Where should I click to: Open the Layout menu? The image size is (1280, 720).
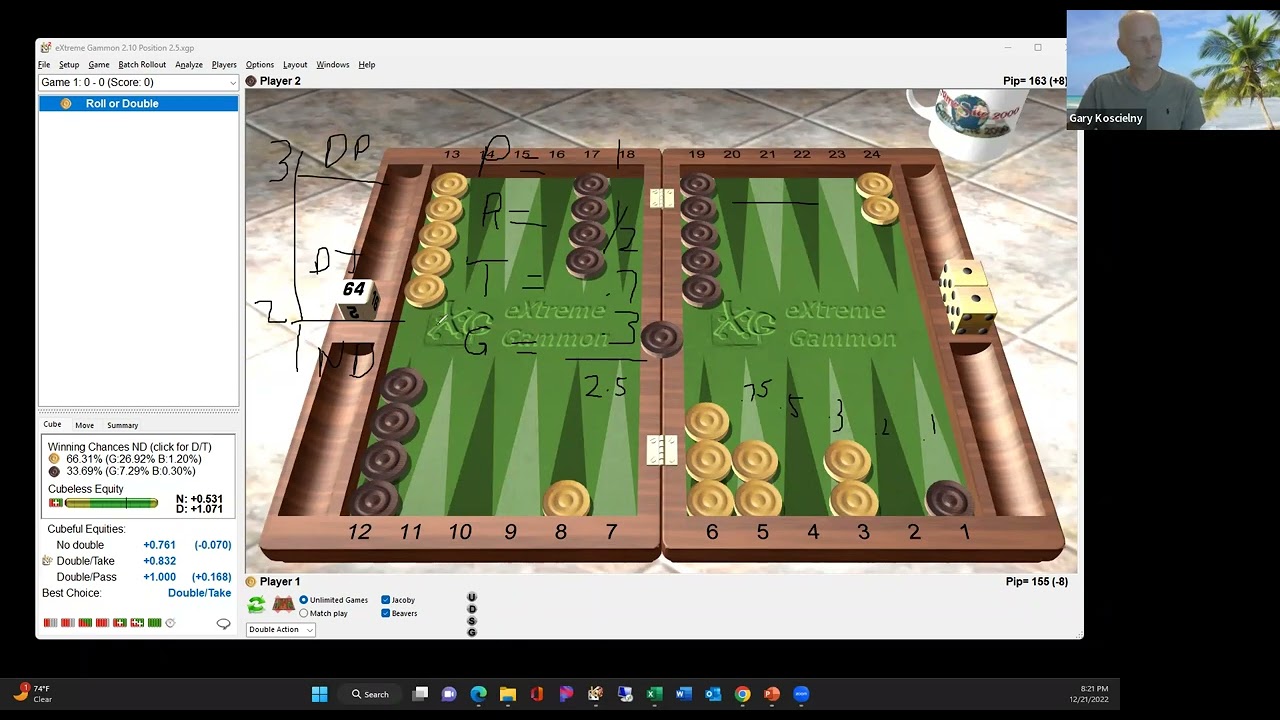(295, 65)
